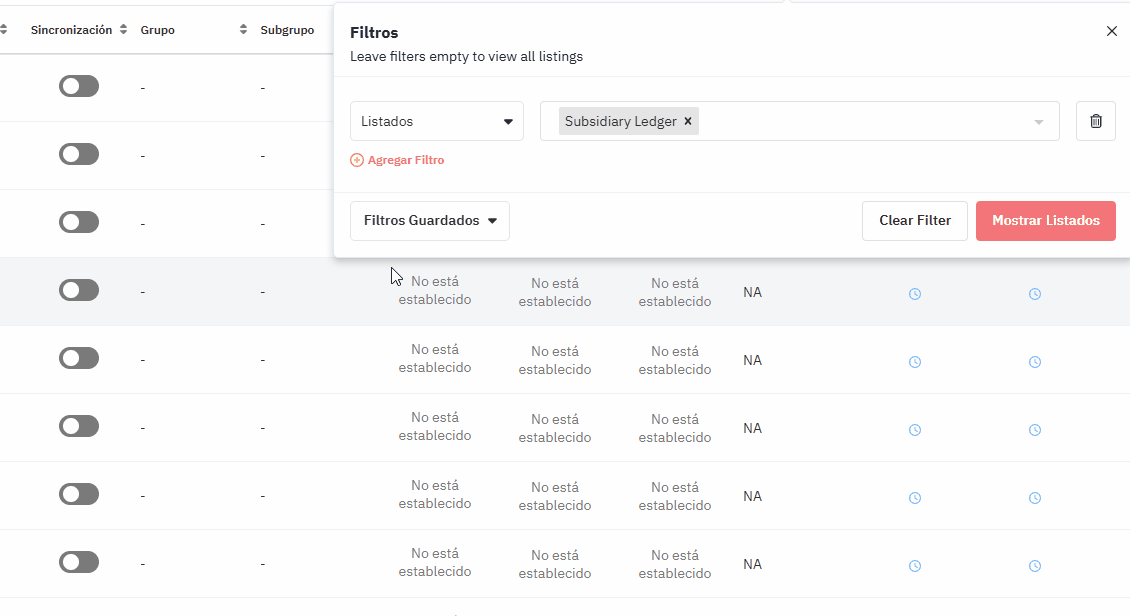This screenshot has width=1130, height=616.
Task: Click first clock icon in bottom row
Action: (914, 566)
